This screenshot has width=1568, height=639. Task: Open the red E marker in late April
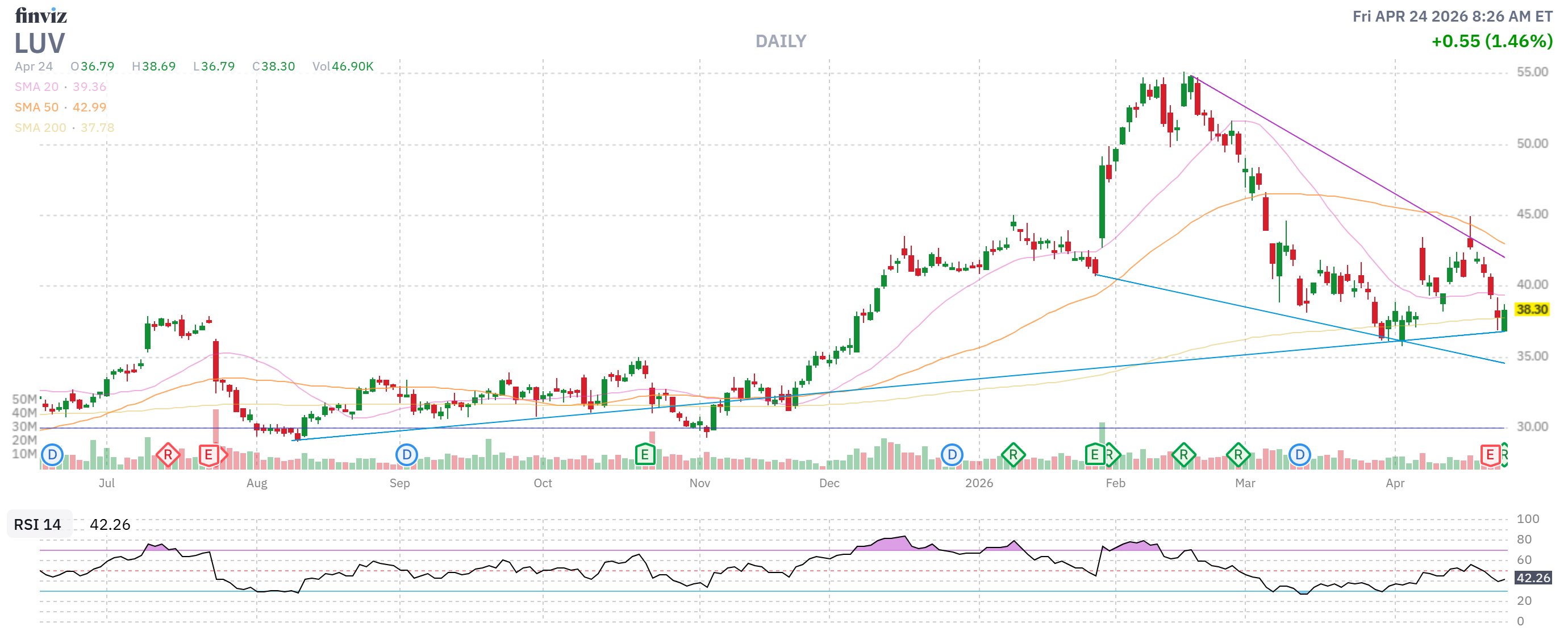point(1490,454)
